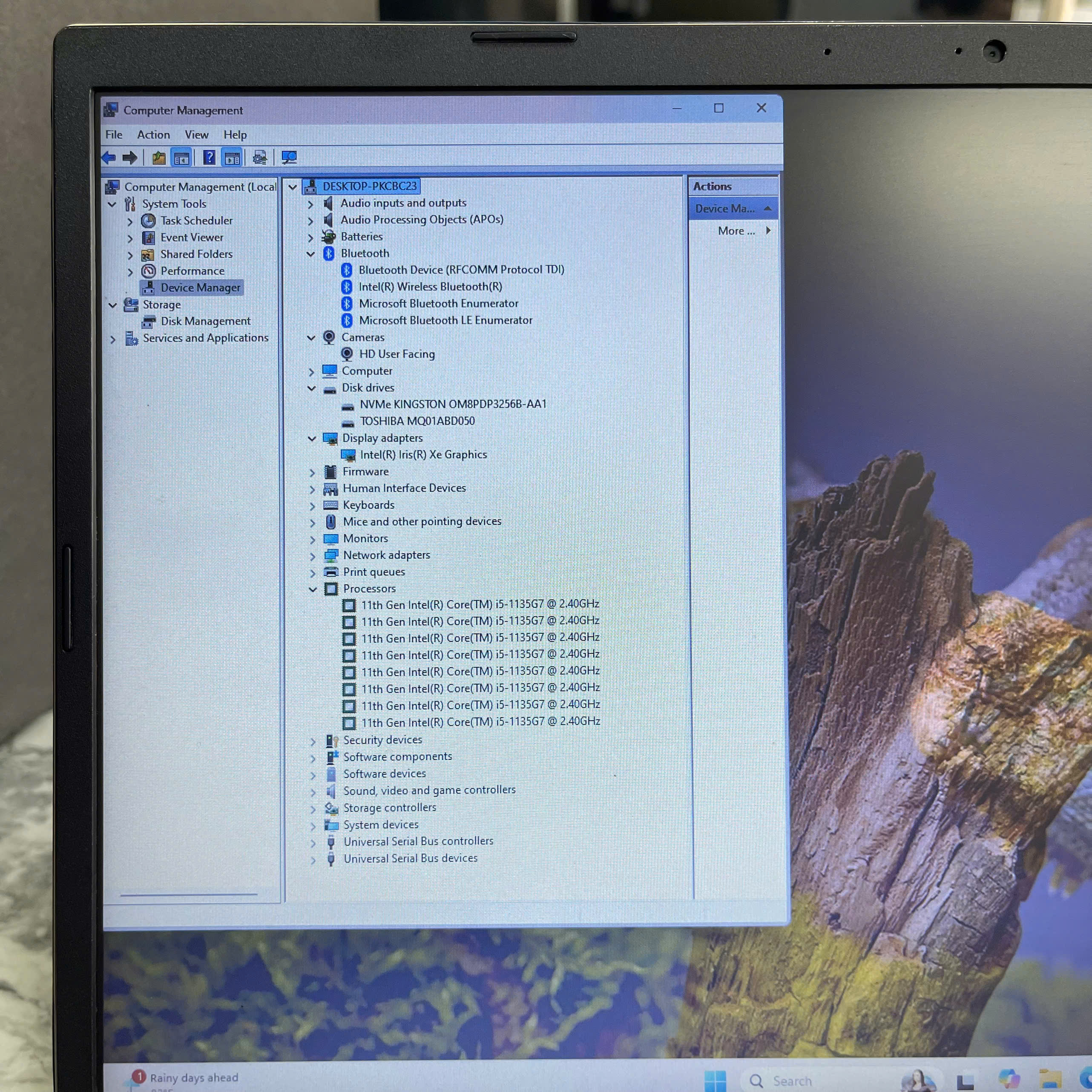This screenshot has height=1092, width=1092.
Task: Select Computer Management (Local) root
Action: click(x=200, y=187)
